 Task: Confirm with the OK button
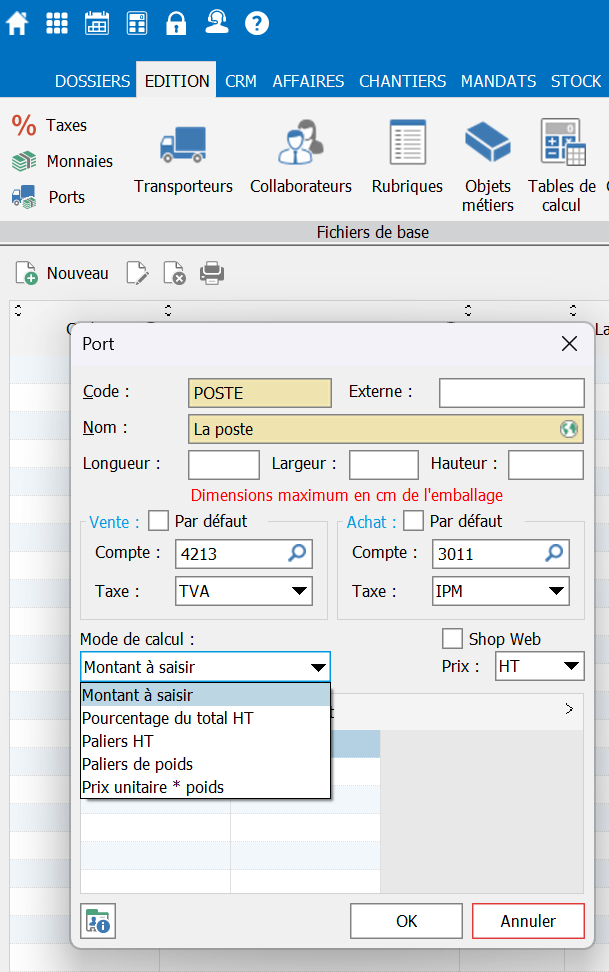(406, 921)
